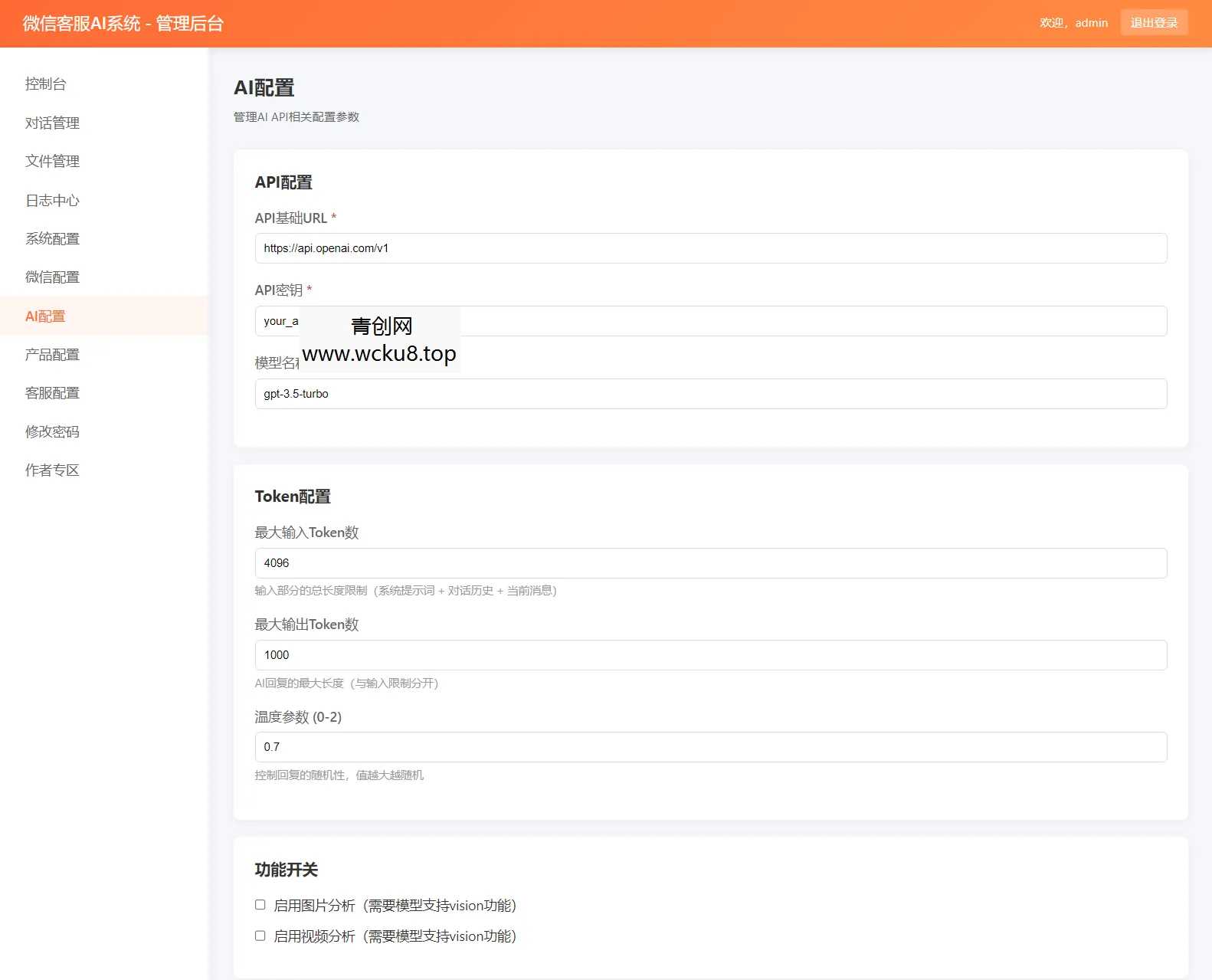1212x980 pixels.
Task: Click the 欢迎, admin text
Action: tap(1073, 23)
